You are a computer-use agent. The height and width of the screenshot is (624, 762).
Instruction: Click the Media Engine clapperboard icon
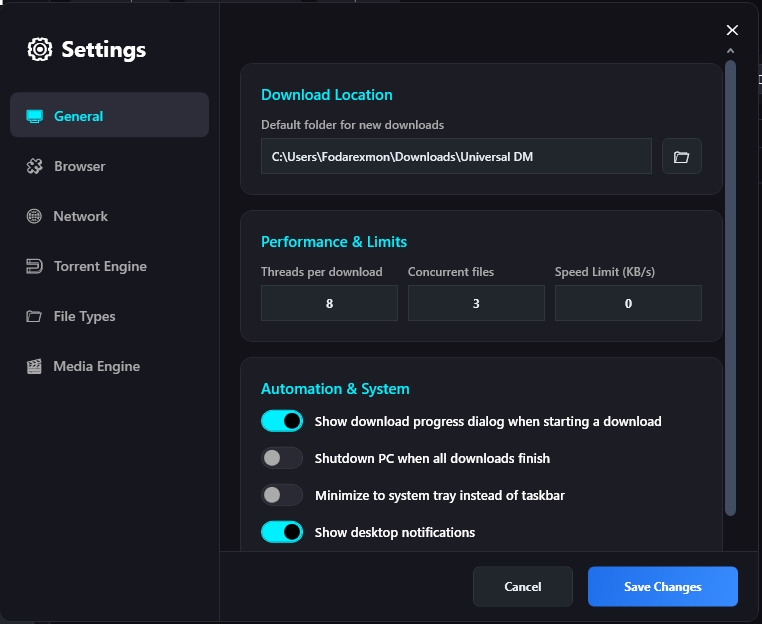pyautogui.click(x=34, y=366)
